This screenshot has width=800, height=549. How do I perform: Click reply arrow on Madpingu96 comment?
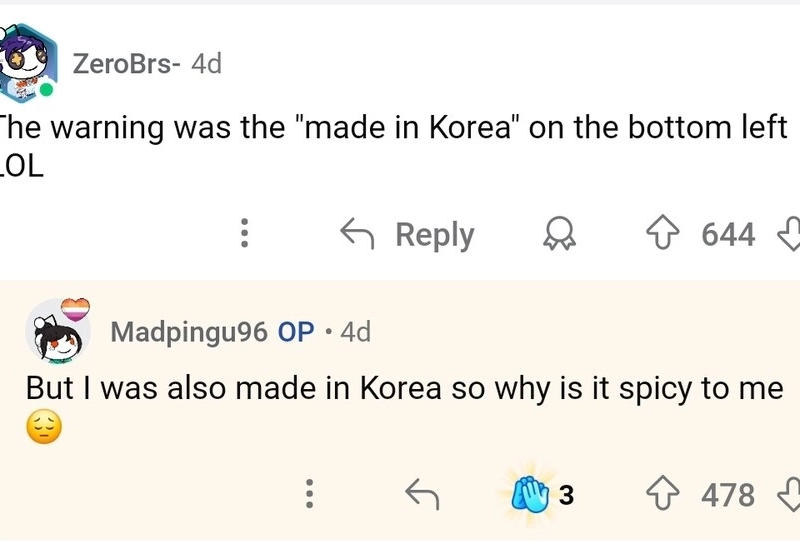pos(422,494)
